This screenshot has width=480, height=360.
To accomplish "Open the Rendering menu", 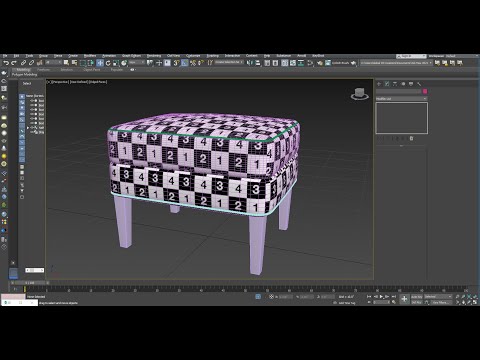I will (154, 56).
